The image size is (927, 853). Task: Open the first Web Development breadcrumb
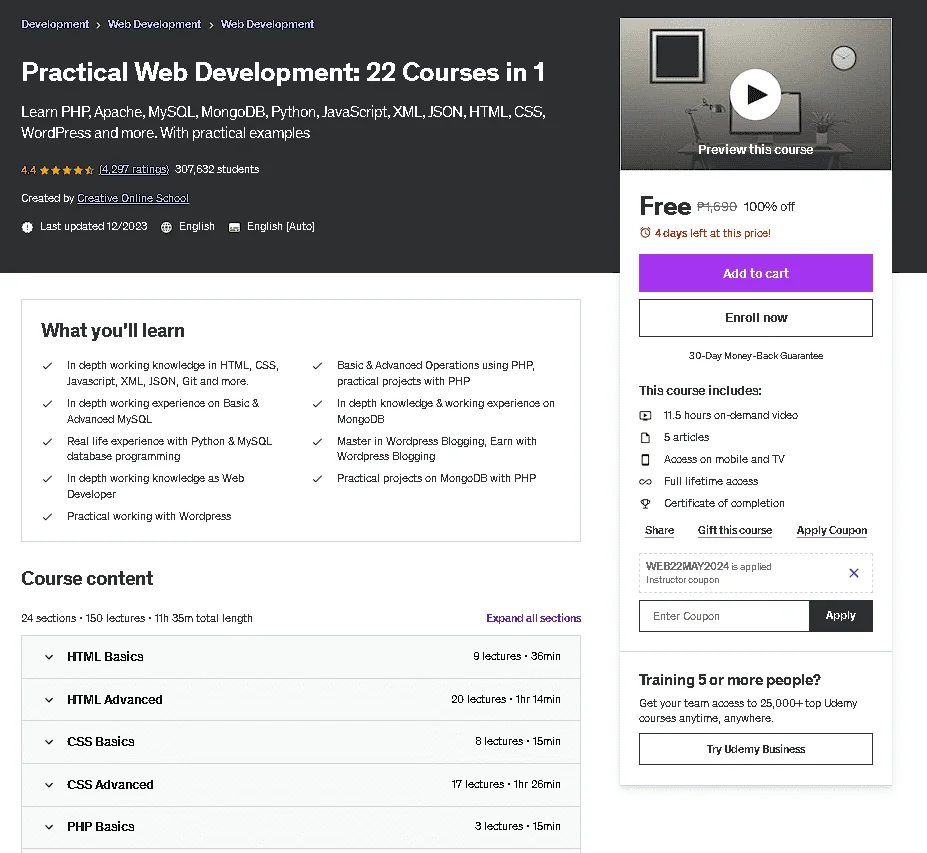(154, 24)
